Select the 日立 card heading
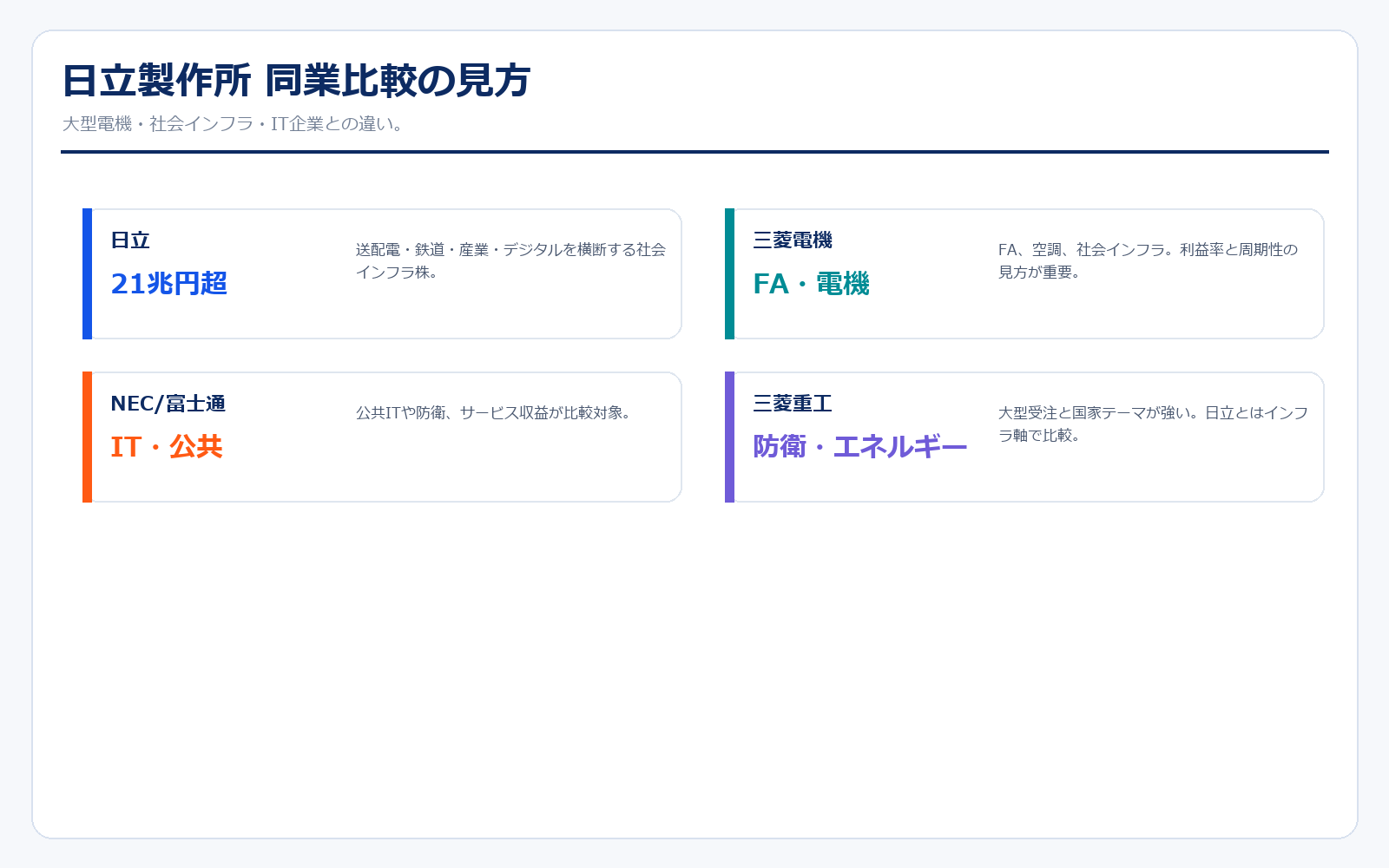The image size is (1389, 868). click(130, 240)
